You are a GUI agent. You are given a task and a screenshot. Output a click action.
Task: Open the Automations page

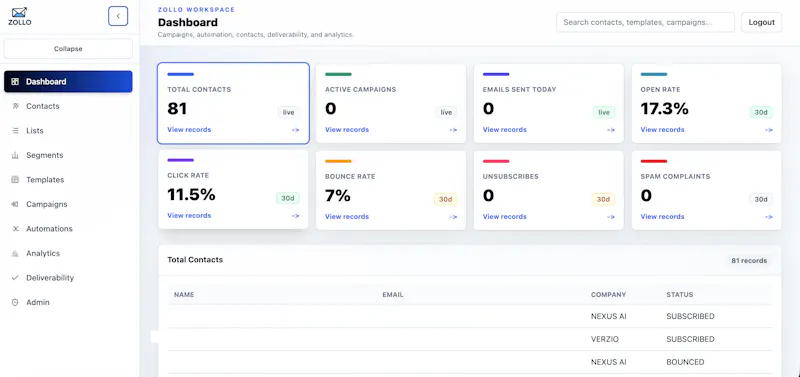click(68, 229)
